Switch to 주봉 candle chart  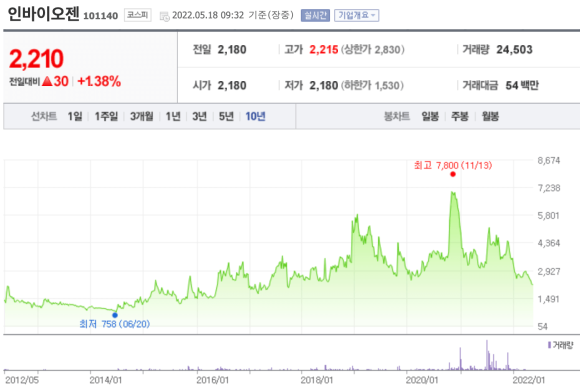(x=460, y=117)
